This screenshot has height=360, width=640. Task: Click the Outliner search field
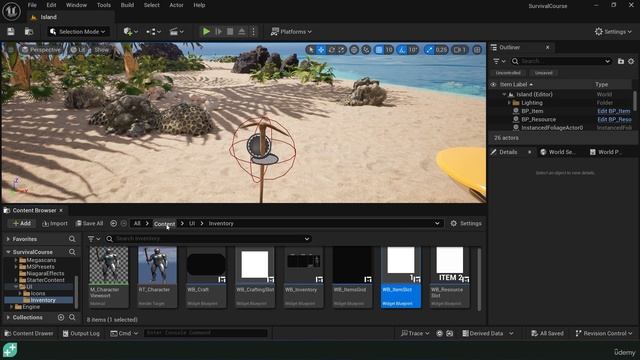pos(561,61)
